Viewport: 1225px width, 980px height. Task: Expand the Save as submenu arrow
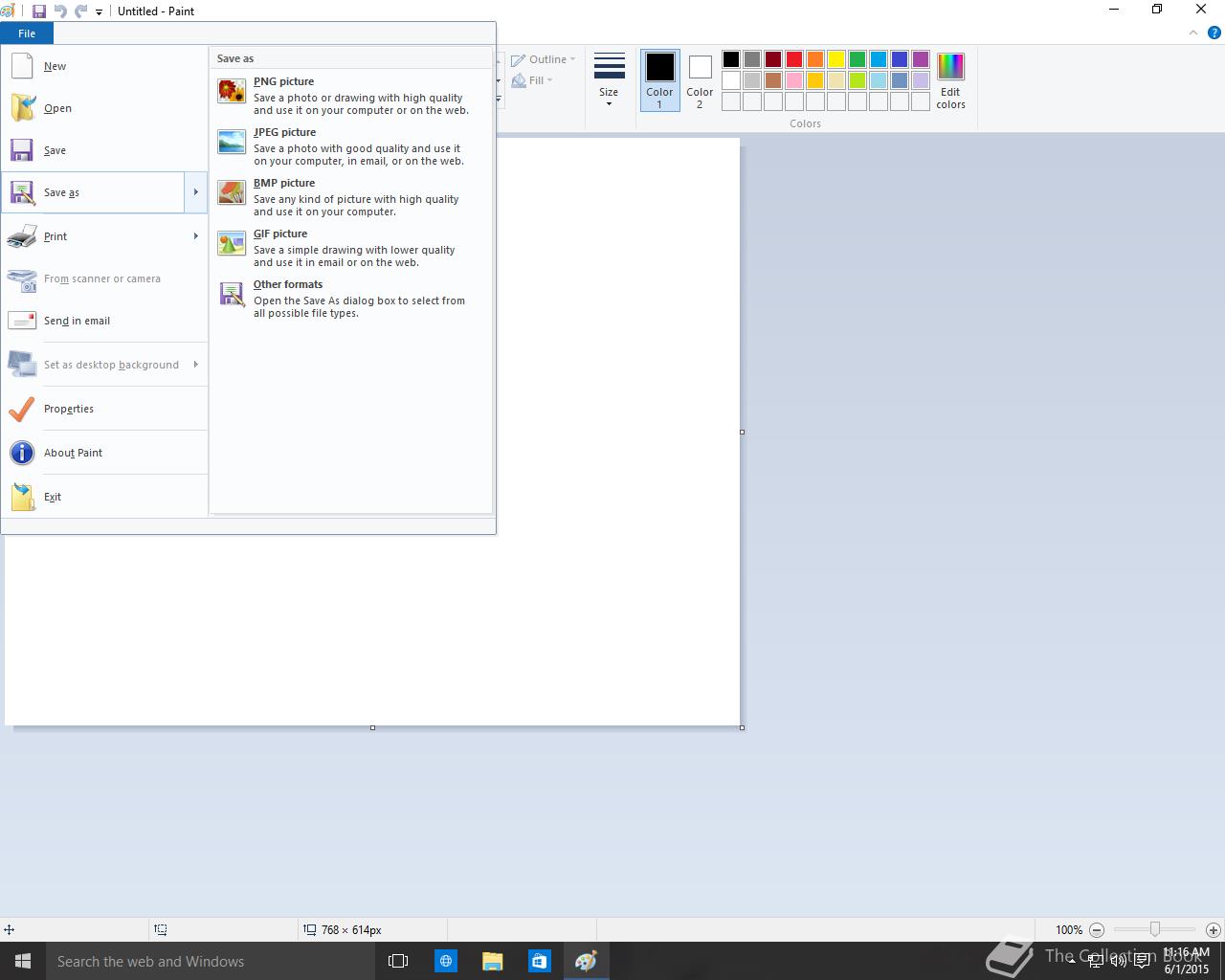(x=195, y=192)
